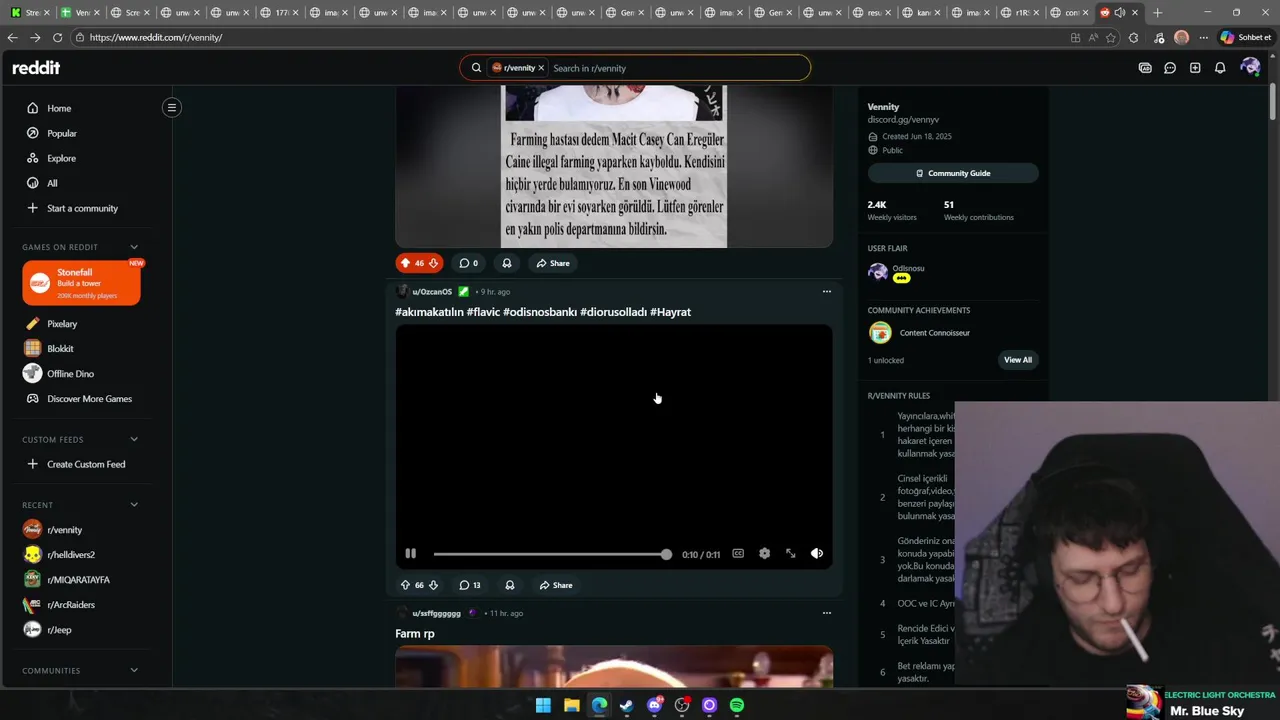Open the 13 comments on video post
The height and width of the screenshot is (720, 1280).
click(x=470, y=585)
